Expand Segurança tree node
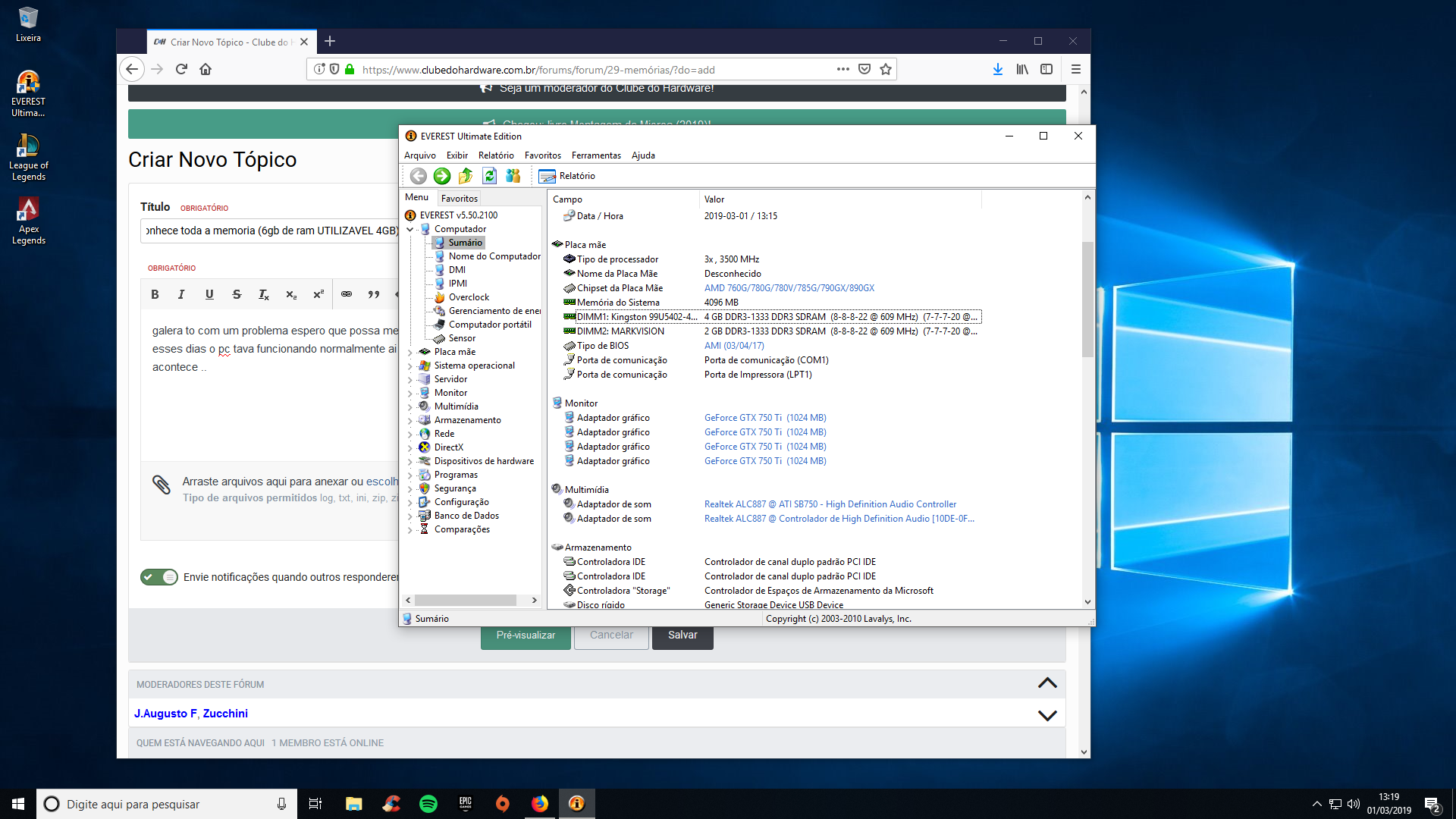The image size is (1456, 819). click(x=410, y=488)
